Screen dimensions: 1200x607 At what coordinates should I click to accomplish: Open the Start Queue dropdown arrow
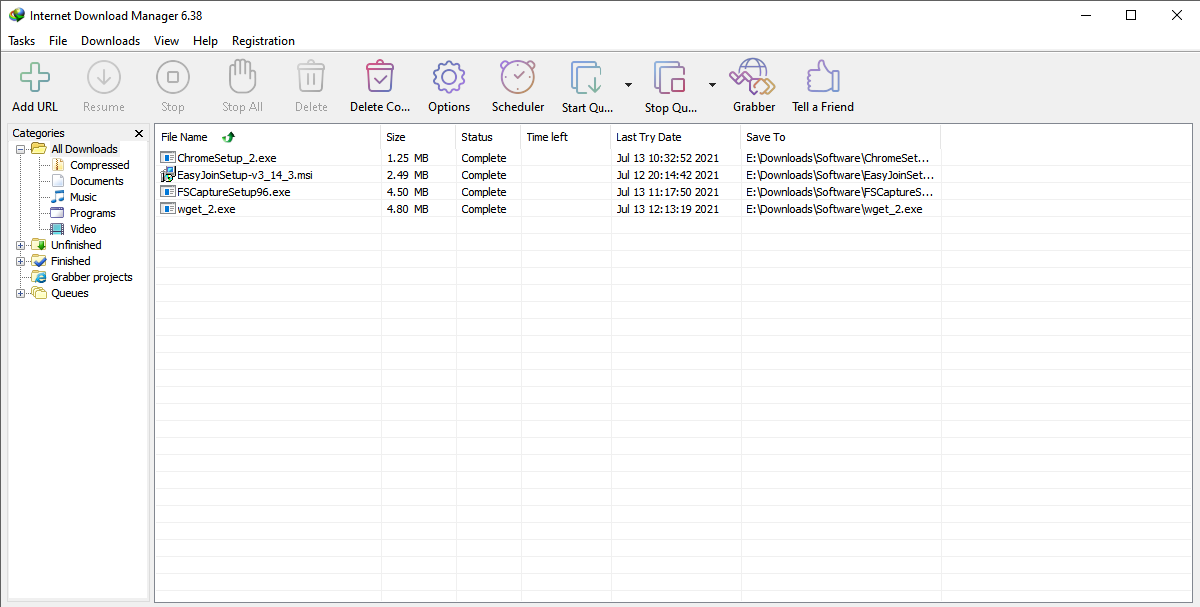click(628, 85)
